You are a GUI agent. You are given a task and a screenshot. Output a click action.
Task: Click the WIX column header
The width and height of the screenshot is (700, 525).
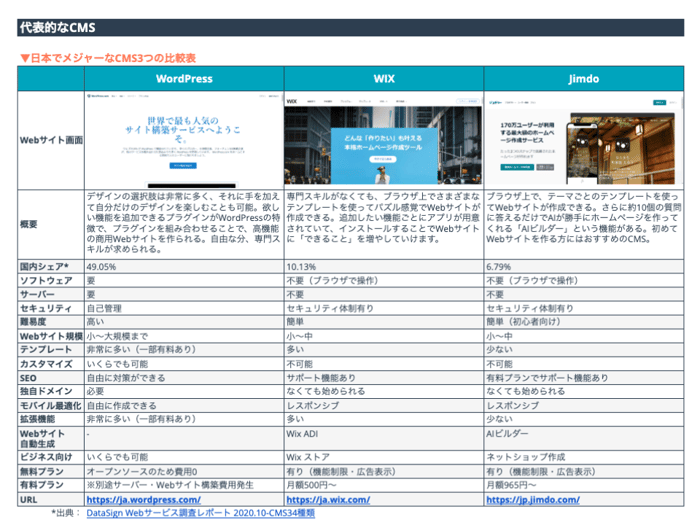tap(384, 79)
